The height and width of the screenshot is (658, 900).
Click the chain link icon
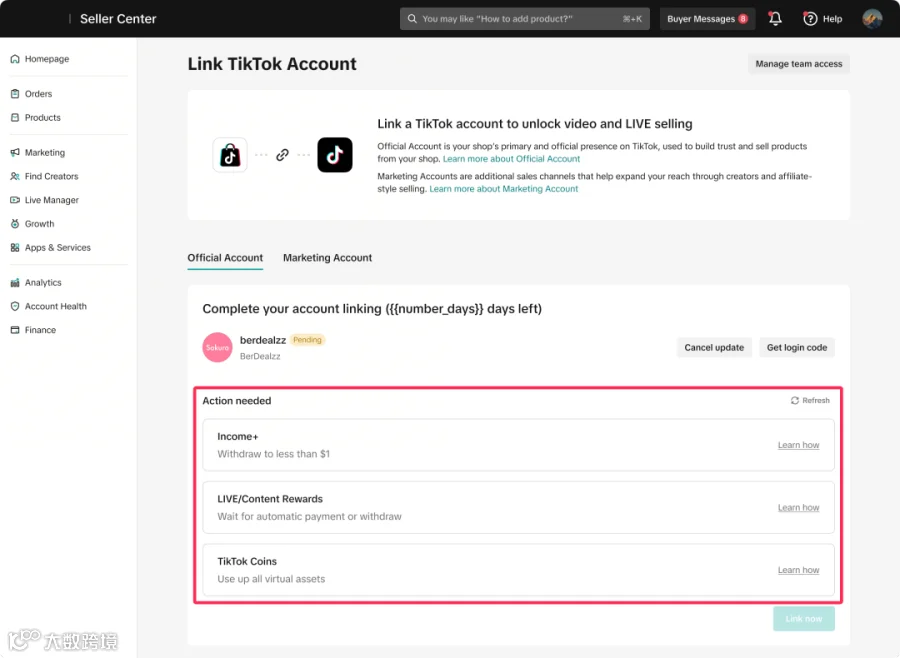pos(282,155)
